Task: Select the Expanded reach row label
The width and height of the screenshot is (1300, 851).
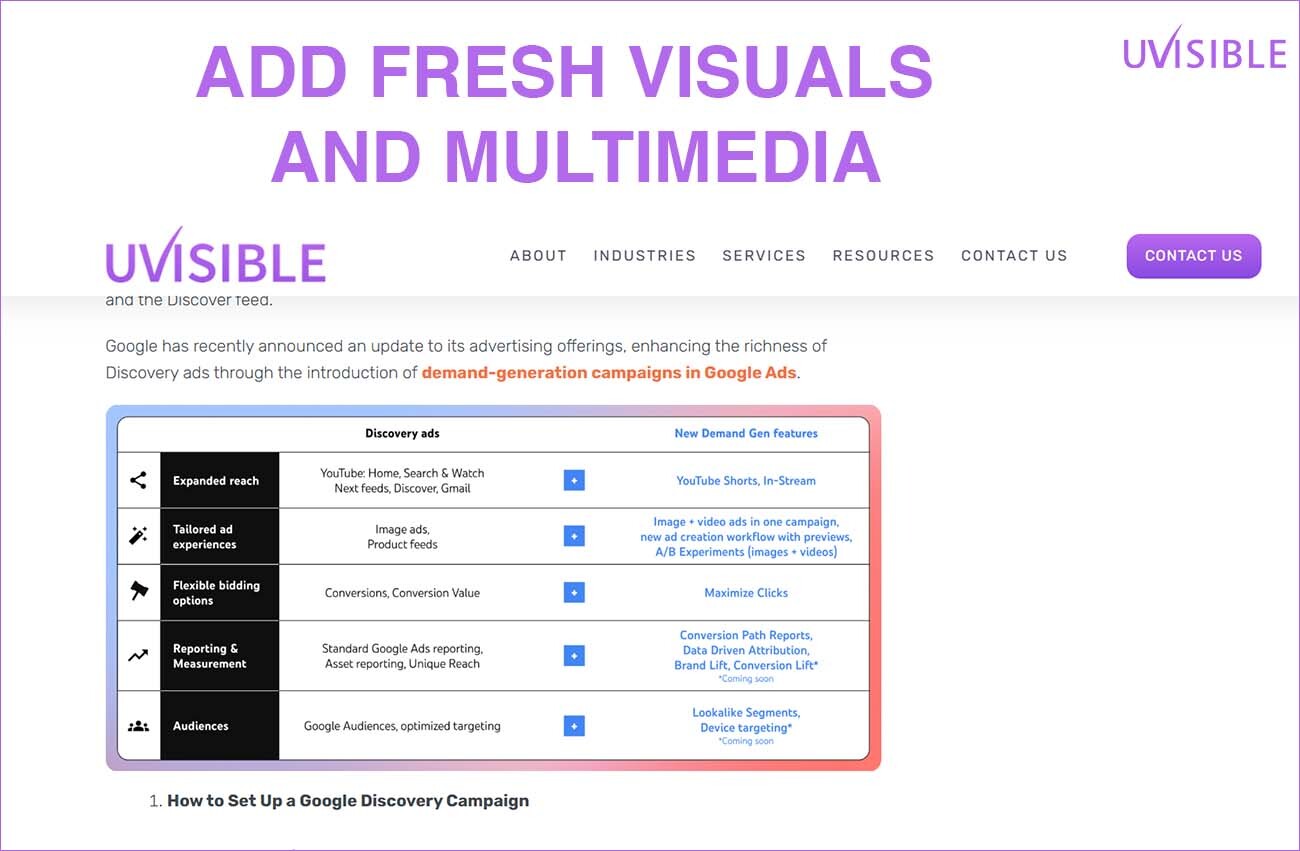Action: click(216, 481)
